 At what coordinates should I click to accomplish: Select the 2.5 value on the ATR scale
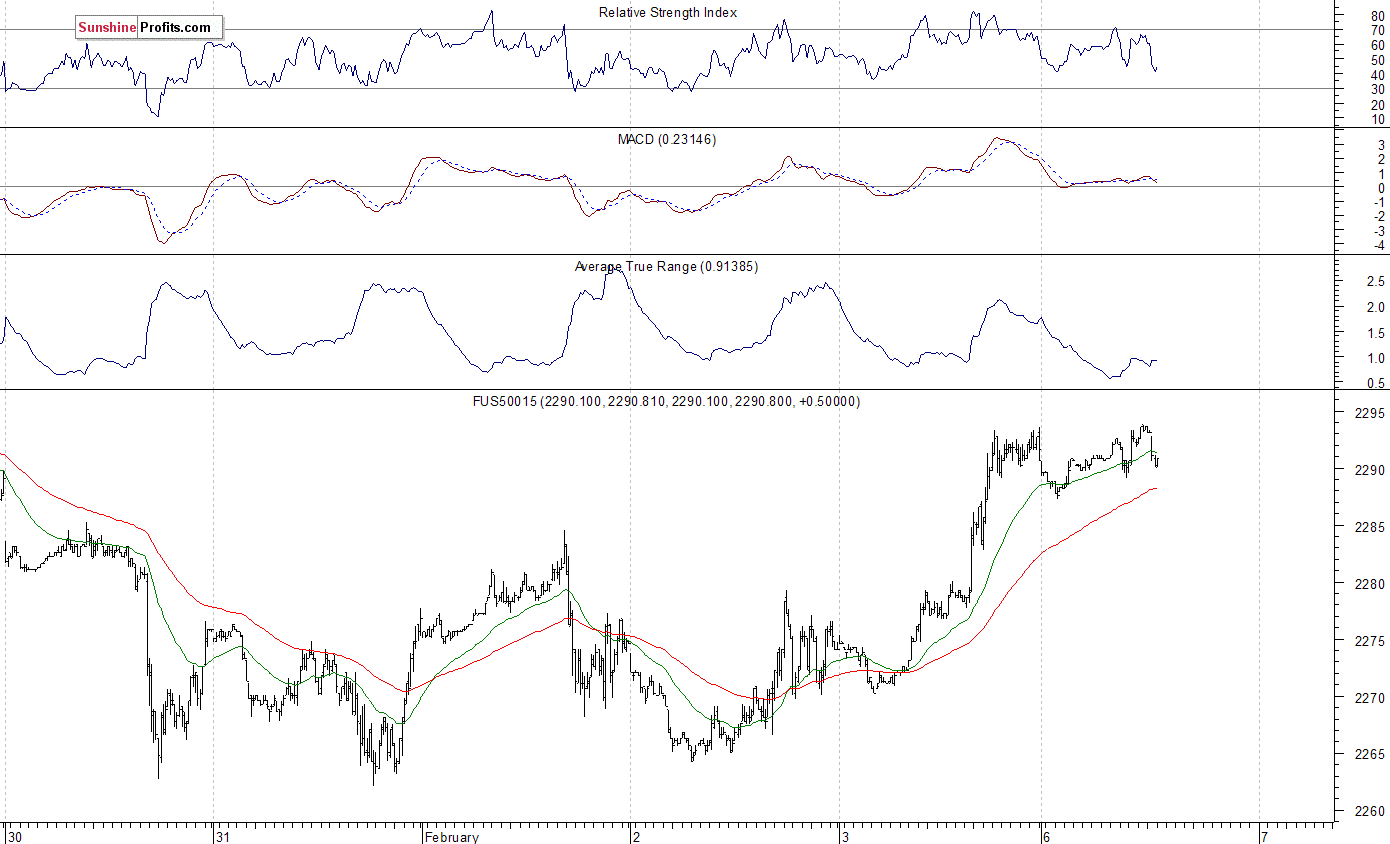pyautogui.click(x=1376, y=282)
